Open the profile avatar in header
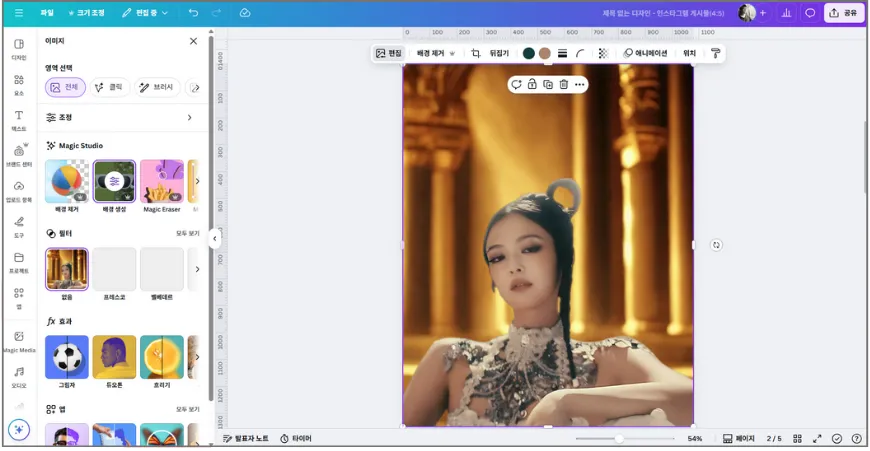The image size is (870, 451). 747,13
